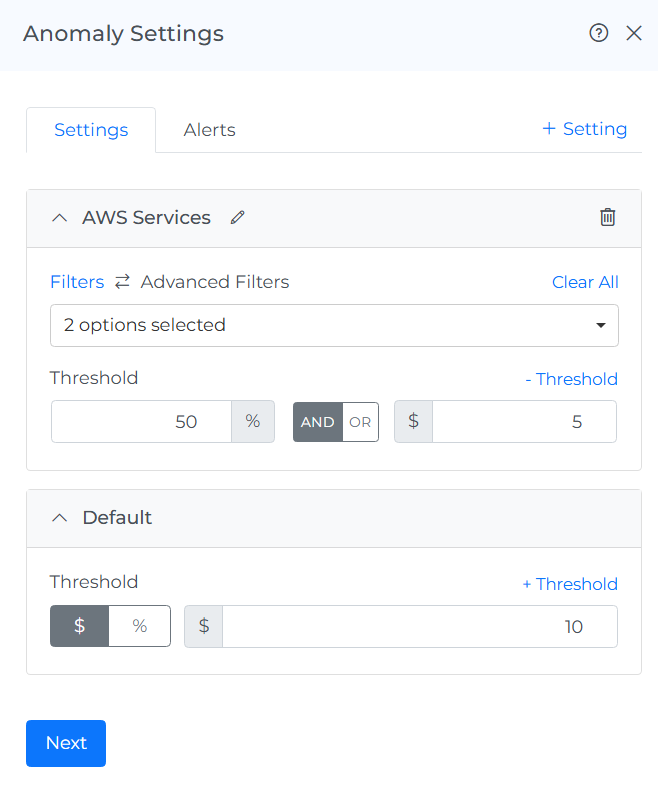Click the percentage threshold field showing 50
658x798 pixels.
141,422
